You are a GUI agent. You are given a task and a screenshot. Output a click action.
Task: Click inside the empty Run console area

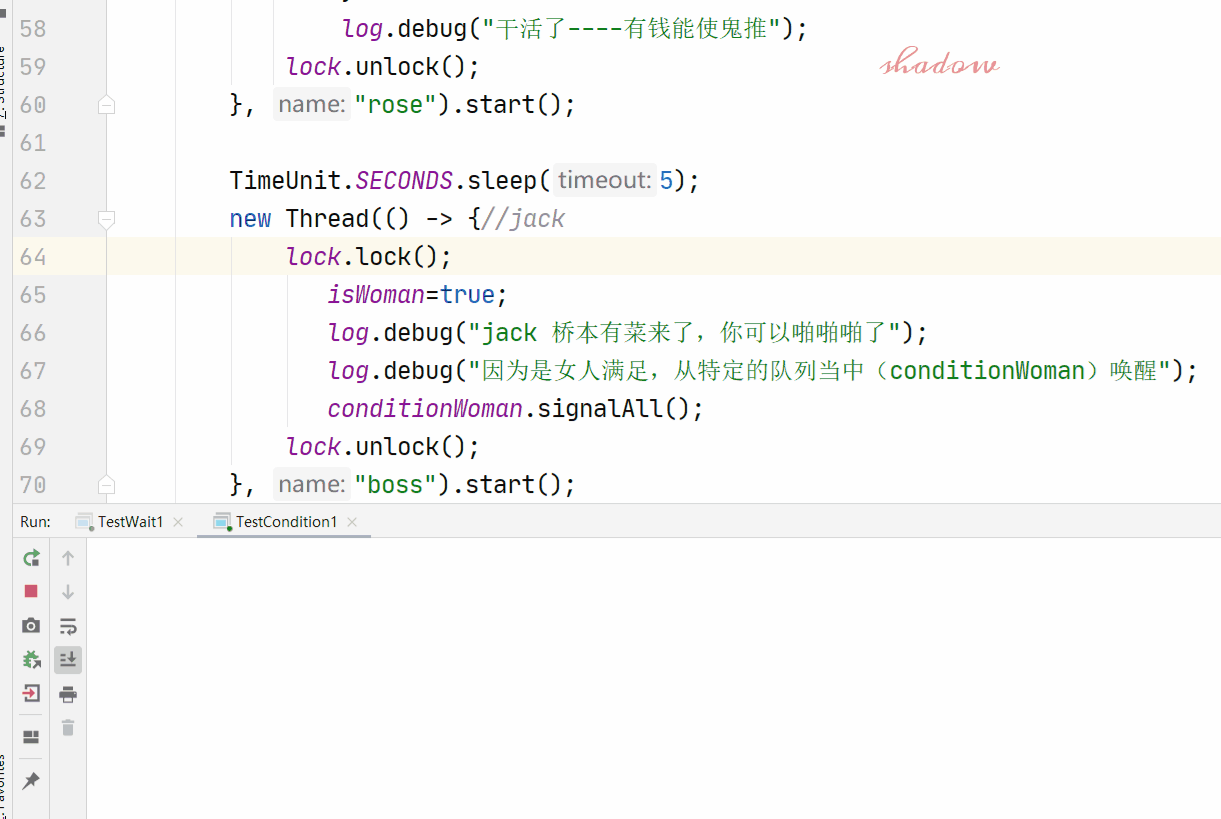tap(653, 678)
